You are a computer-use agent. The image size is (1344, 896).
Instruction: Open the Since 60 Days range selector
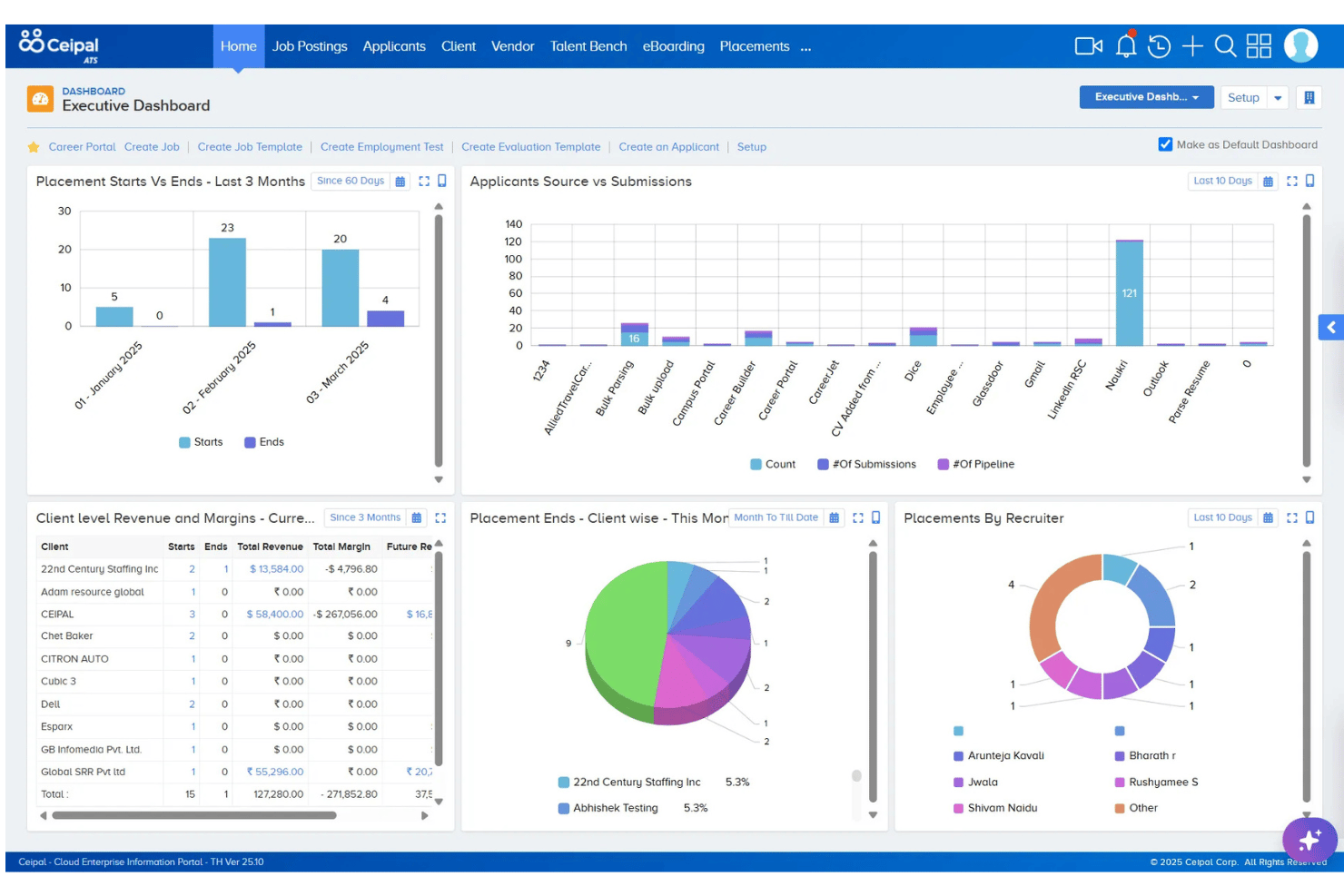pos(351,181)
